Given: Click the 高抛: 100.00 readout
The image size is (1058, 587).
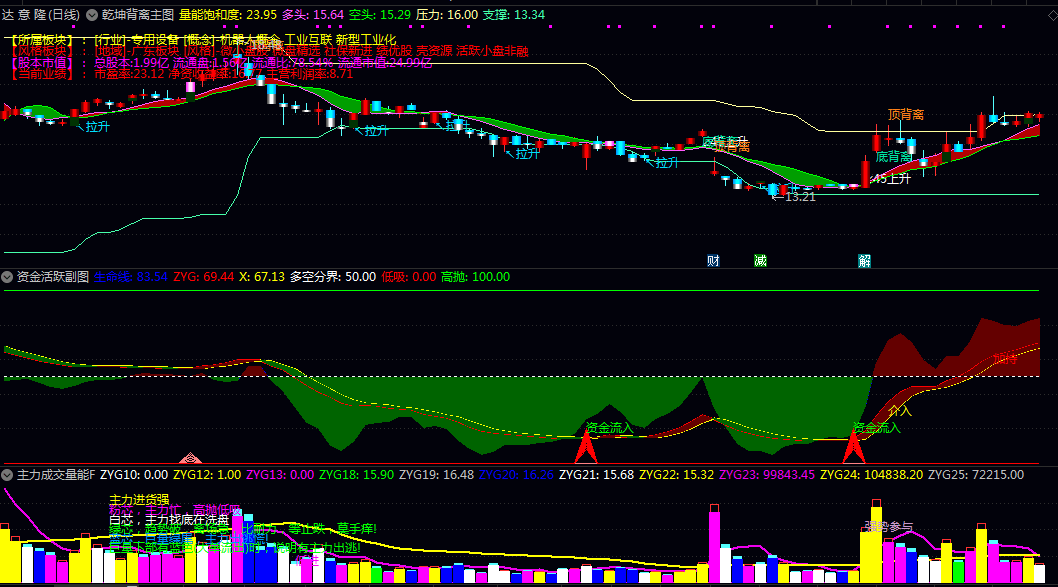Looking at the screenshot, I should click(475, 277).
